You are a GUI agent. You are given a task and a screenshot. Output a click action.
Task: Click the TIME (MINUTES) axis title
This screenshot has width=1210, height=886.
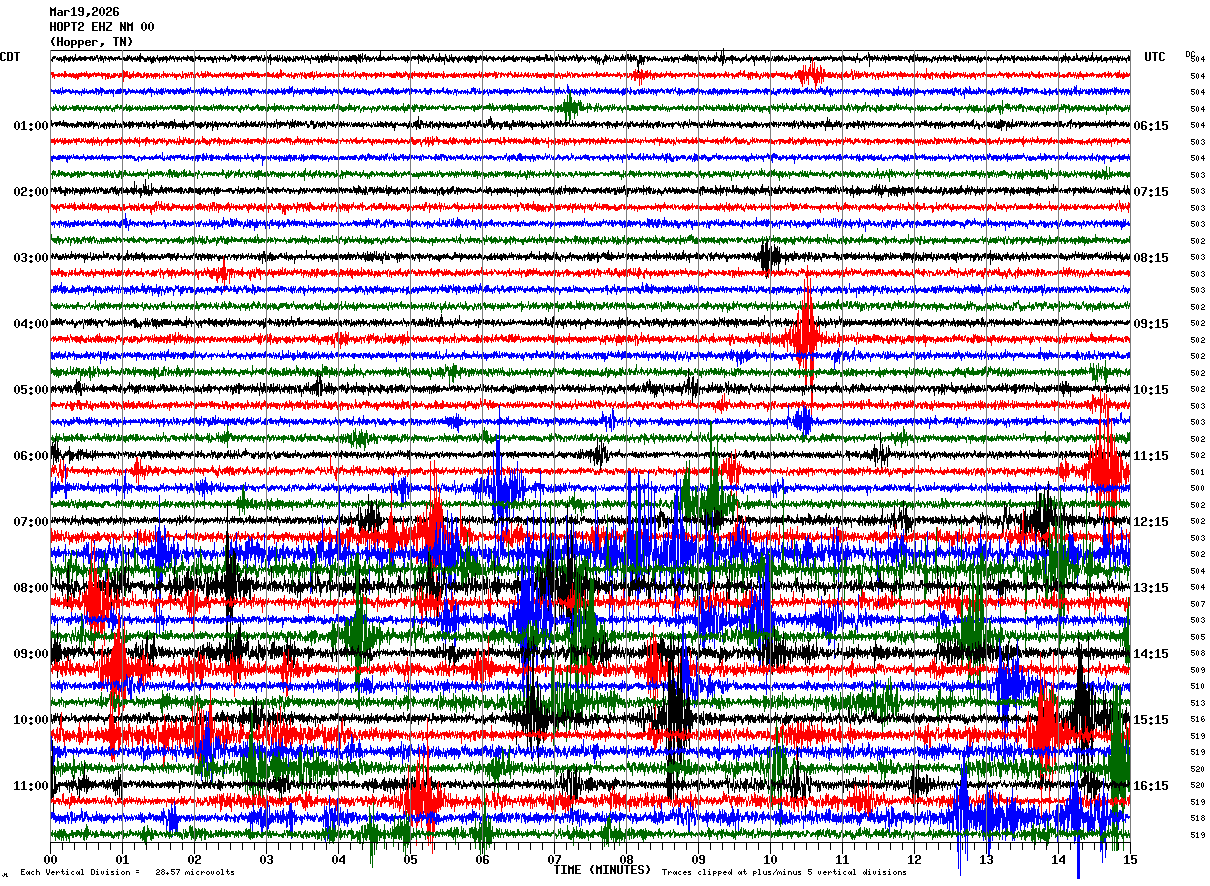[x=602, y=870]
